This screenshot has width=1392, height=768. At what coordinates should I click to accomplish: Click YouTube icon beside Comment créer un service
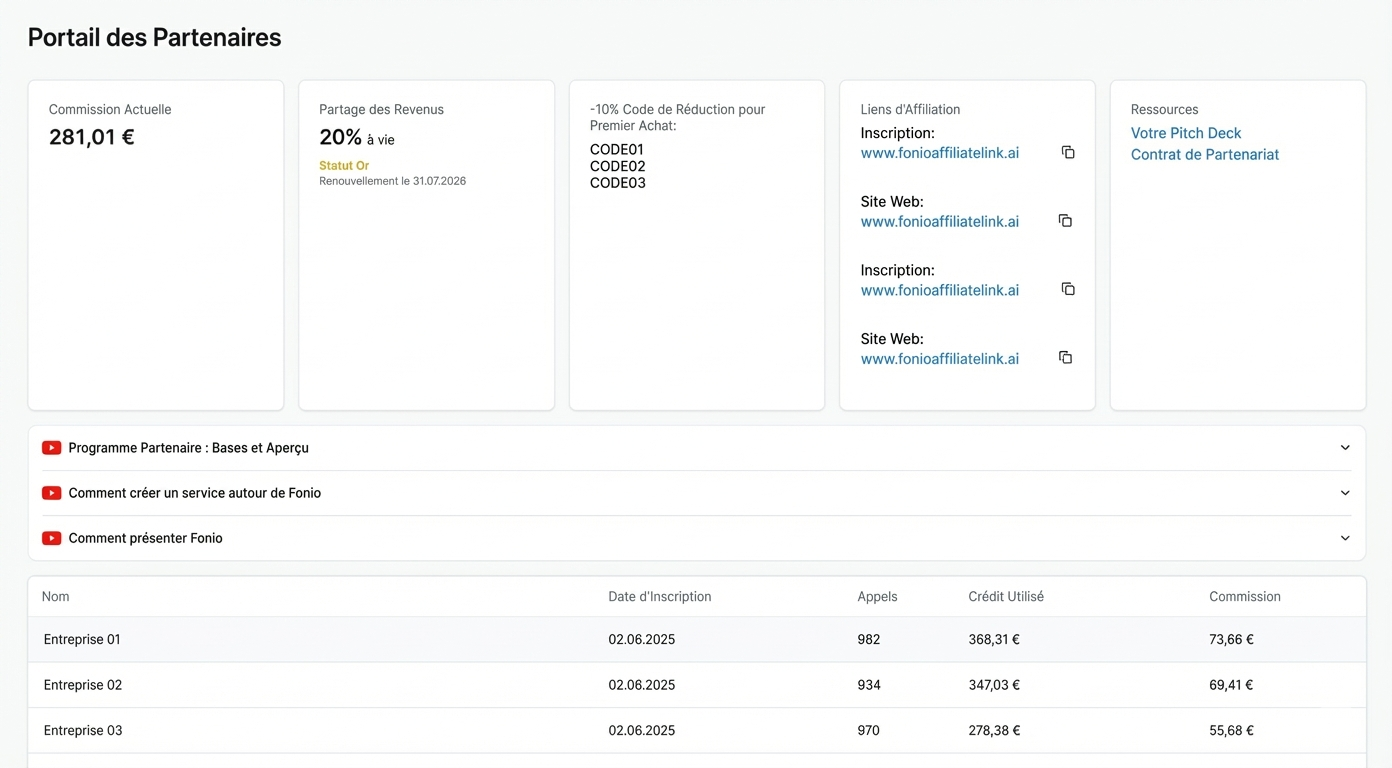51,493
